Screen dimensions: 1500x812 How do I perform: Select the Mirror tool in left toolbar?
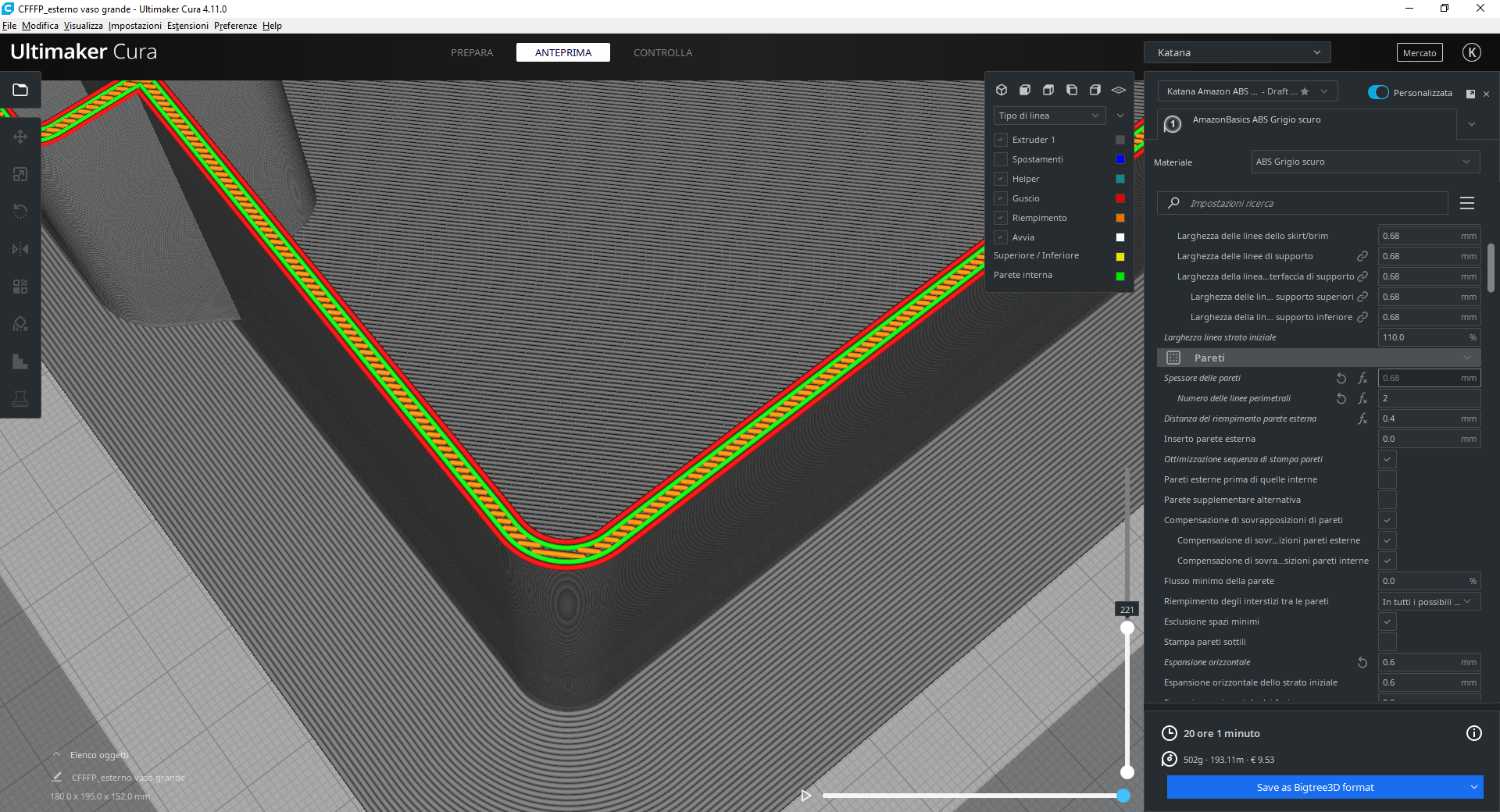[x=20, y=249]
